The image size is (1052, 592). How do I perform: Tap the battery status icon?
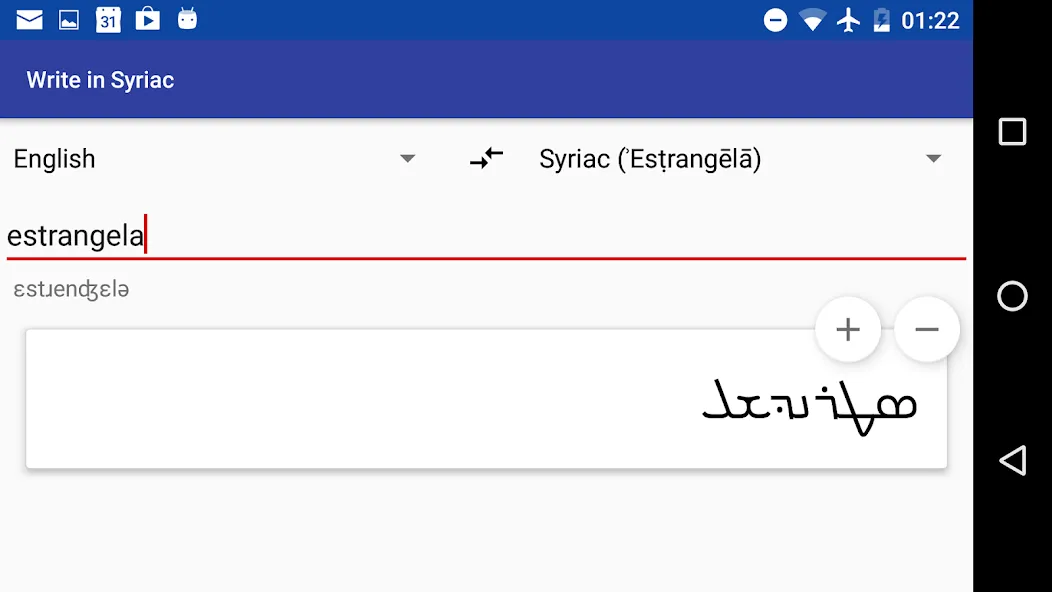[882, 20]
